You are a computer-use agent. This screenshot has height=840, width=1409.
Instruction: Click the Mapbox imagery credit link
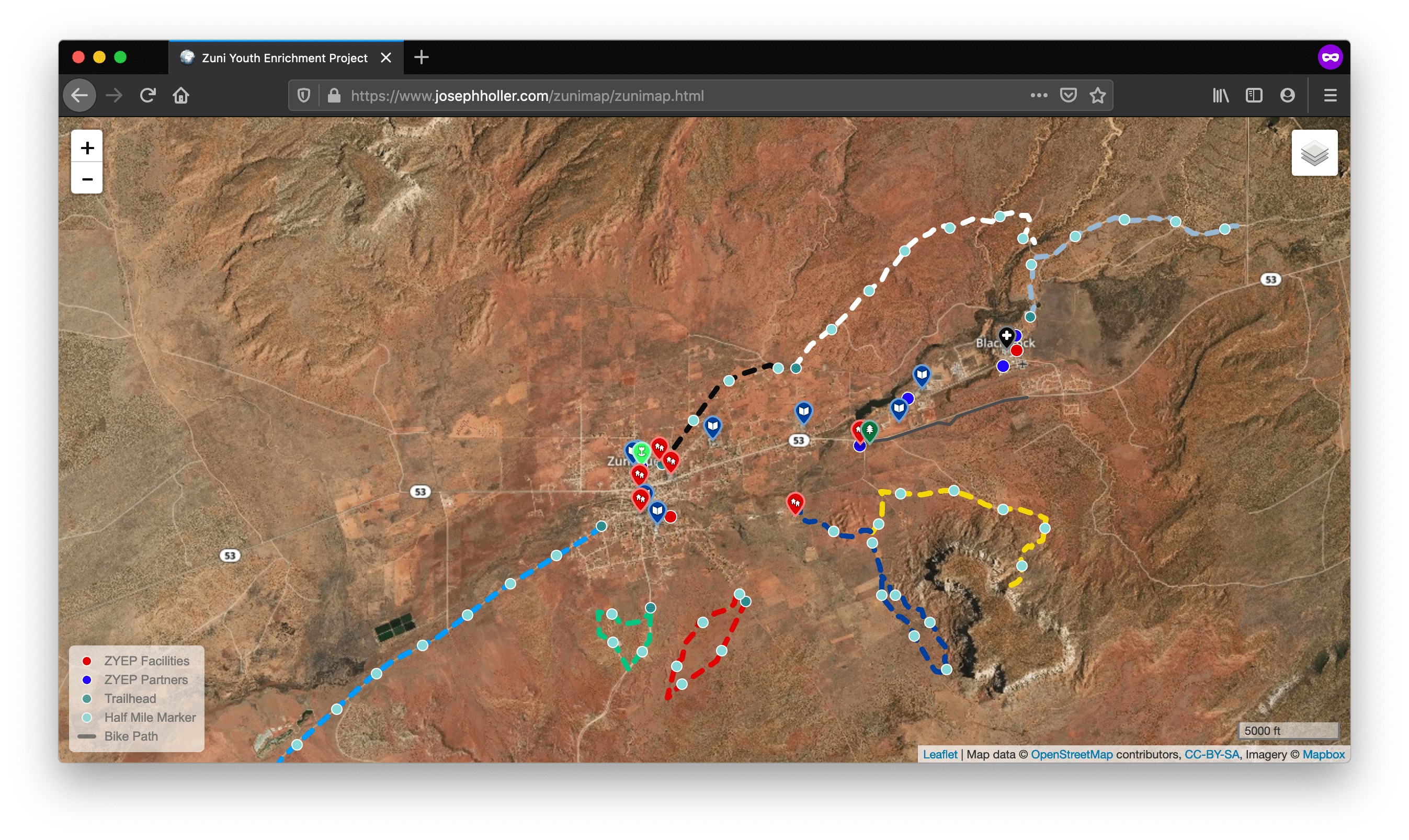coord(1338,758)
